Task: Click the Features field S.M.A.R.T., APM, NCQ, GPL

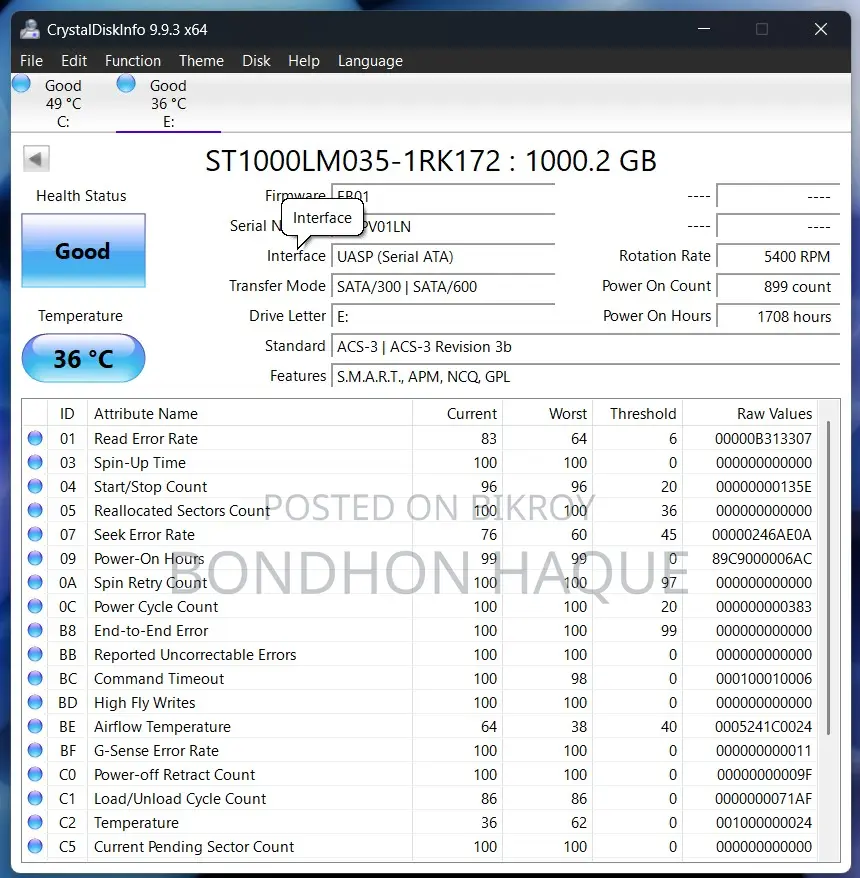Action: 586,377
